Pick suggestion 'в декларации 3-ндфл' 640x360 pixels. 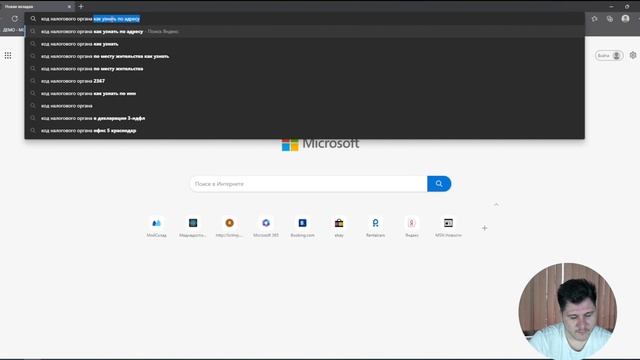(x=304, y=118)
